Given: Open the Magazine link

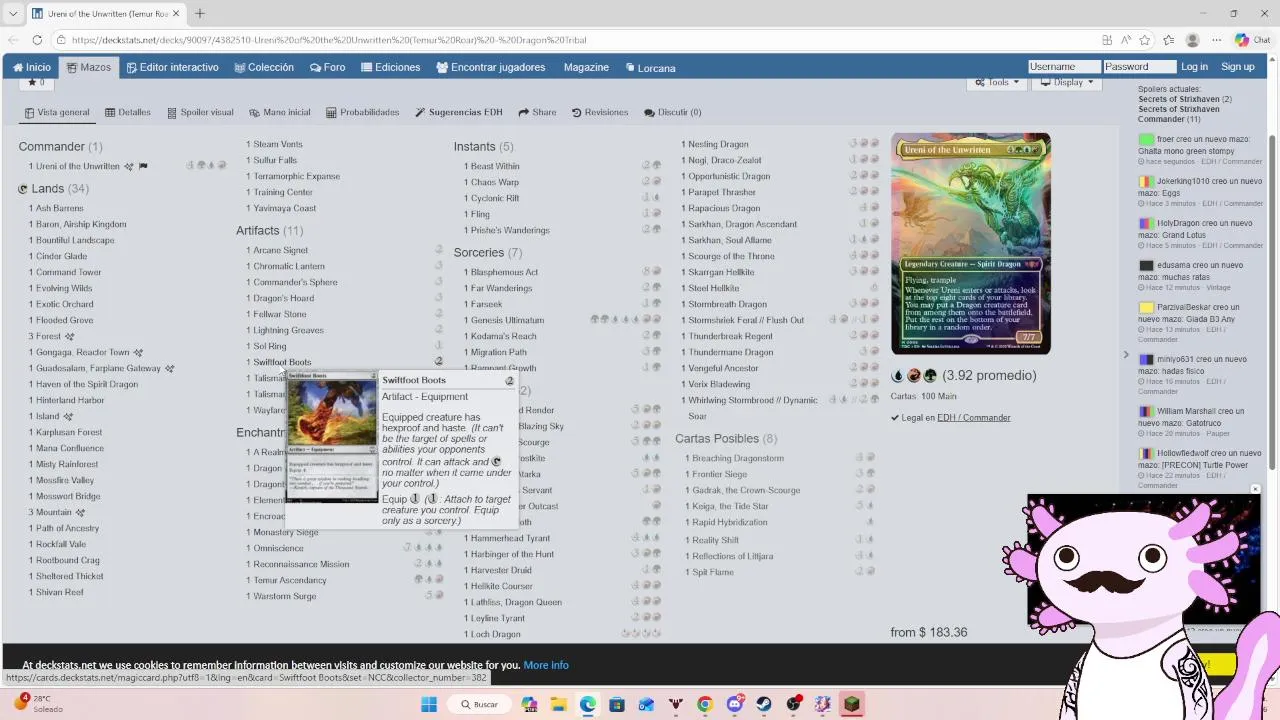Looking at the screenshot, I should 586,67.
